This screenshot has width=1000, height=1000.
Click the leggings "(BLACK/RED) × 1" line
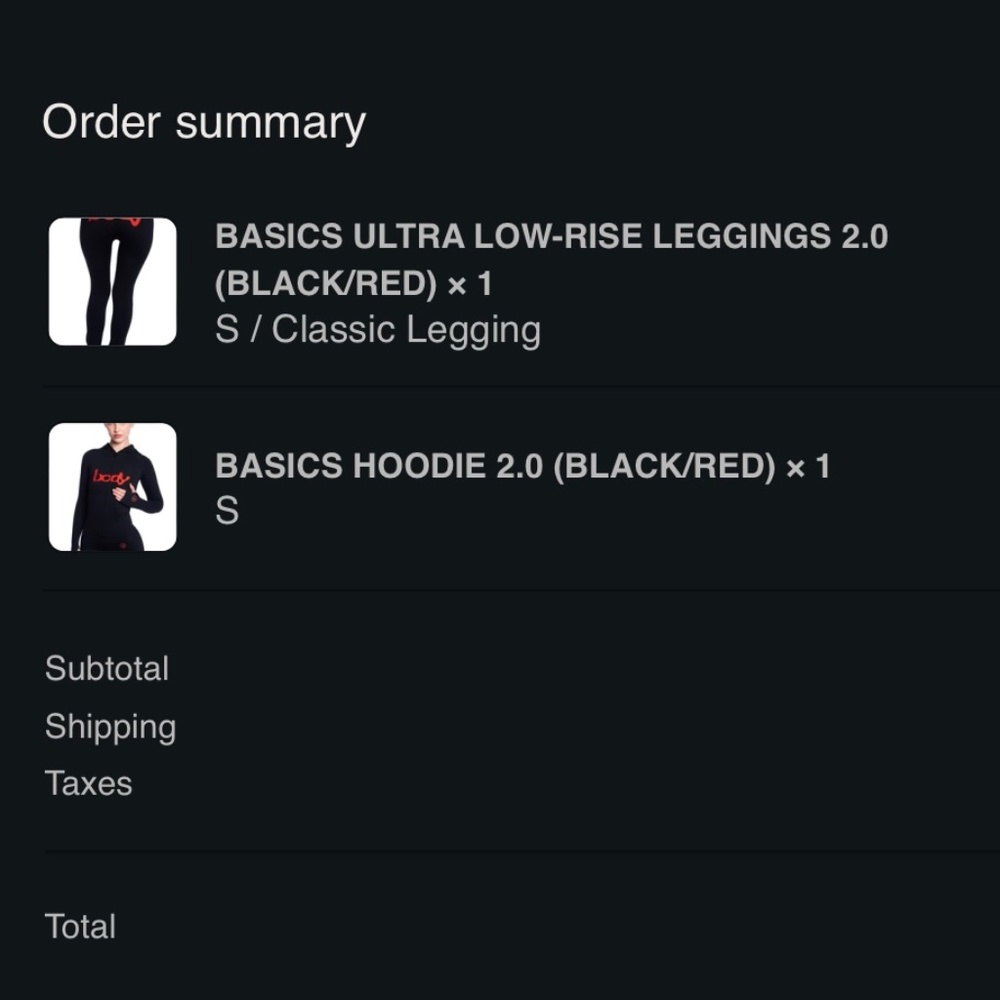click(x=354, y=285)
